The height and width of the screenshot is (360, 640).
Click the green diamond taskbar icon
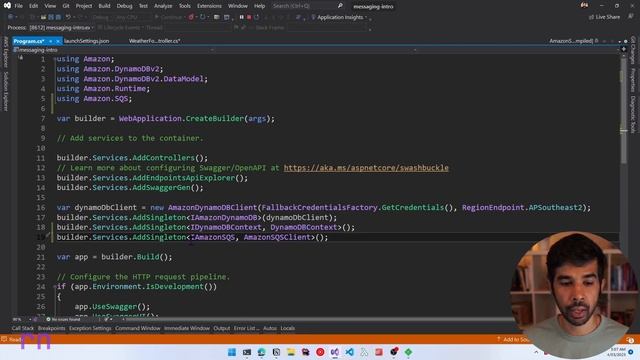408,352
